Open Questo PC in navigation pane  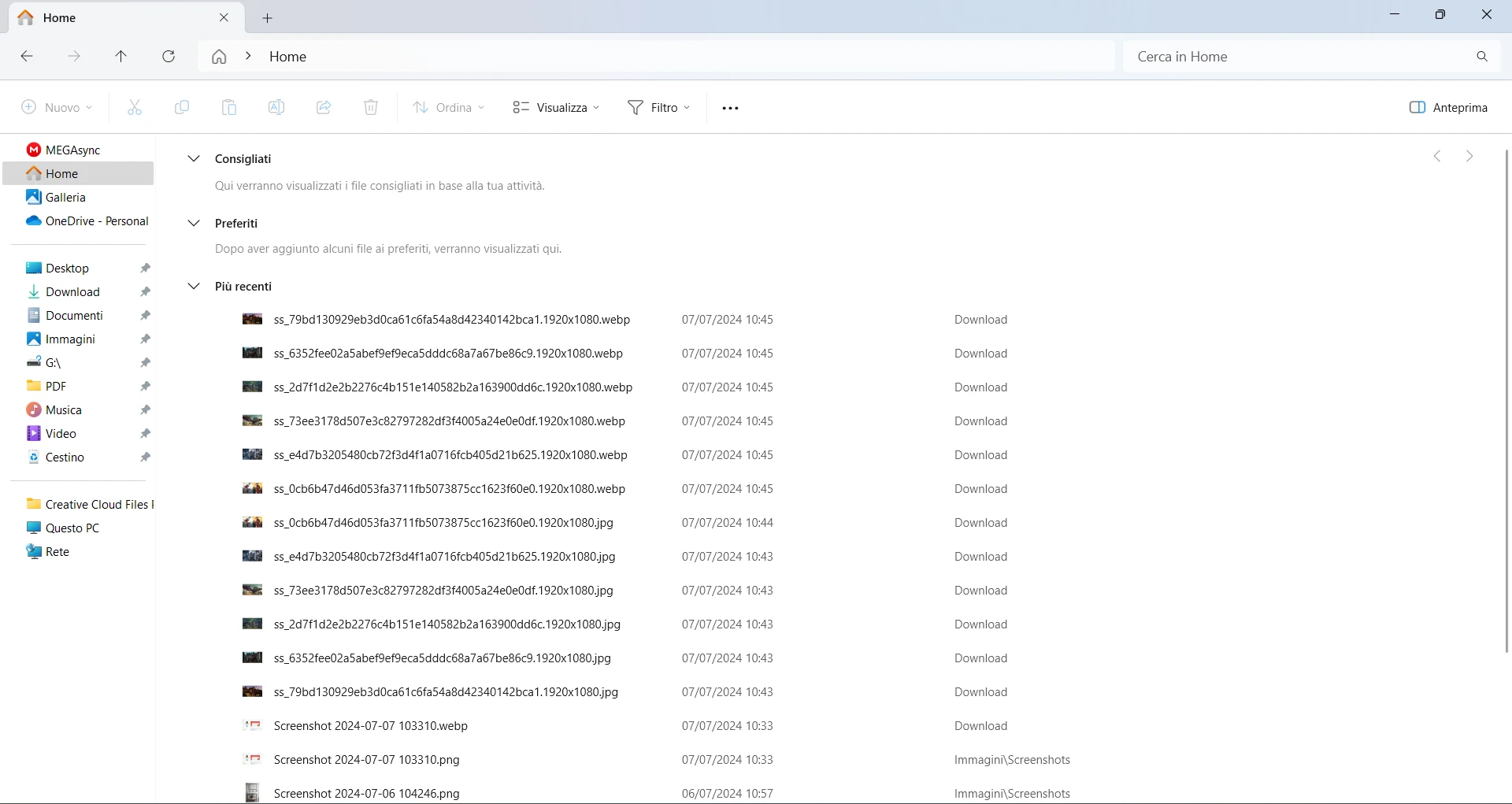(x=72, y=528)
